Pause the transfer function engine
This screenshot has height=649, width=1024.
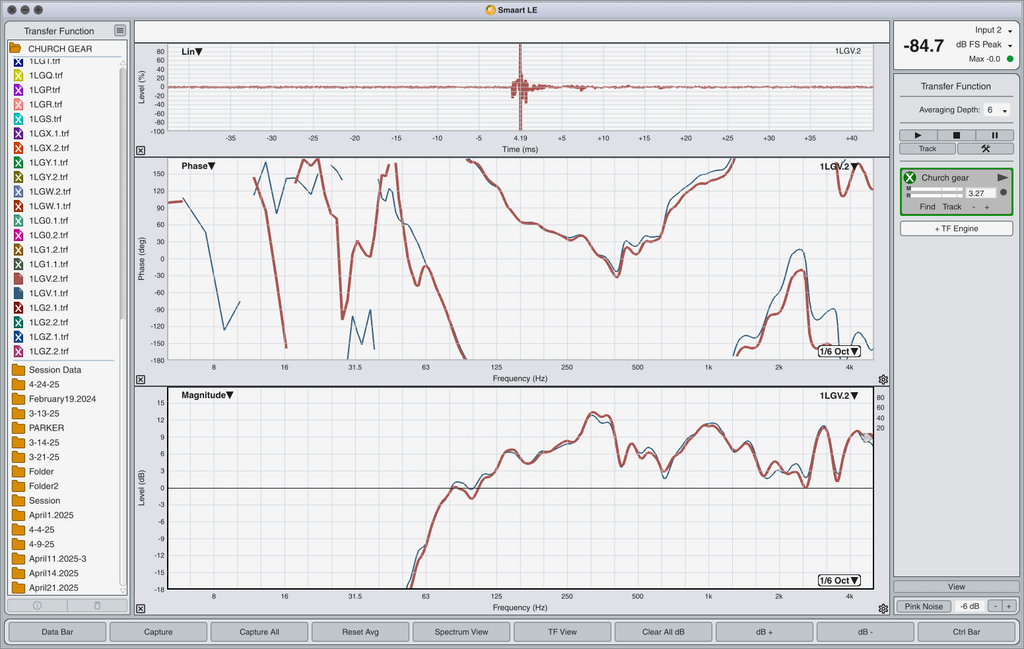(x=995, y=135)
